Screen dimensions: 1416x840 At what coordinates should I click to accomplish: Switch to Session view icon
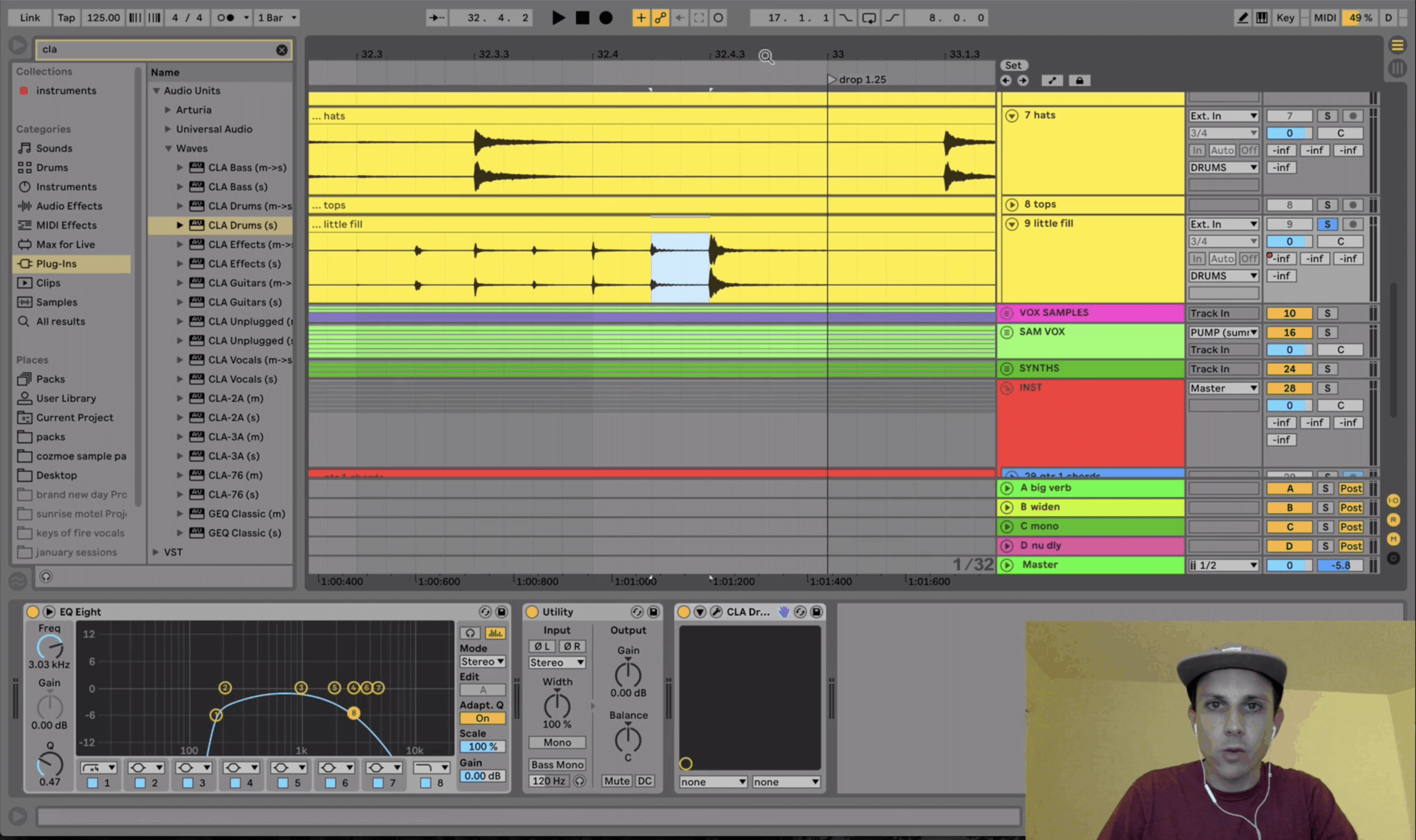[1397, 69]
